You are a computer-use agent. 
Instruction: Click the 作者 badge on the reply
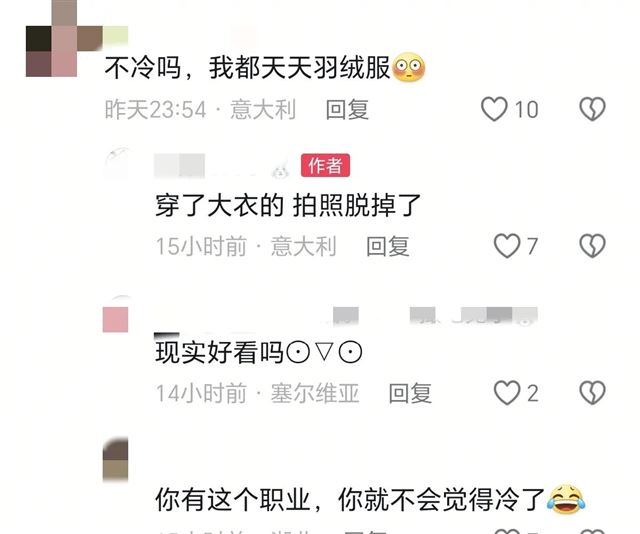(325, 165)
